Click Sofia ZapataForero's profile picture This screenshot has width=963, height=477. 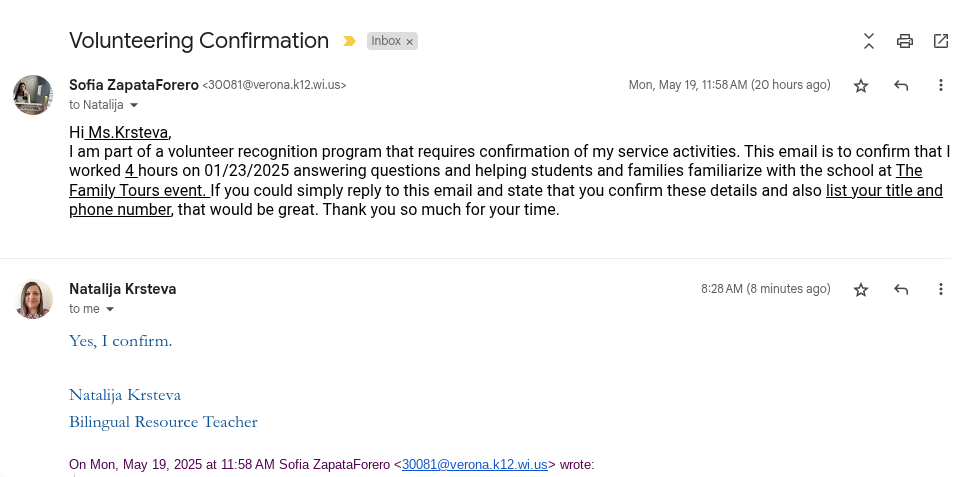click(33, 95)
